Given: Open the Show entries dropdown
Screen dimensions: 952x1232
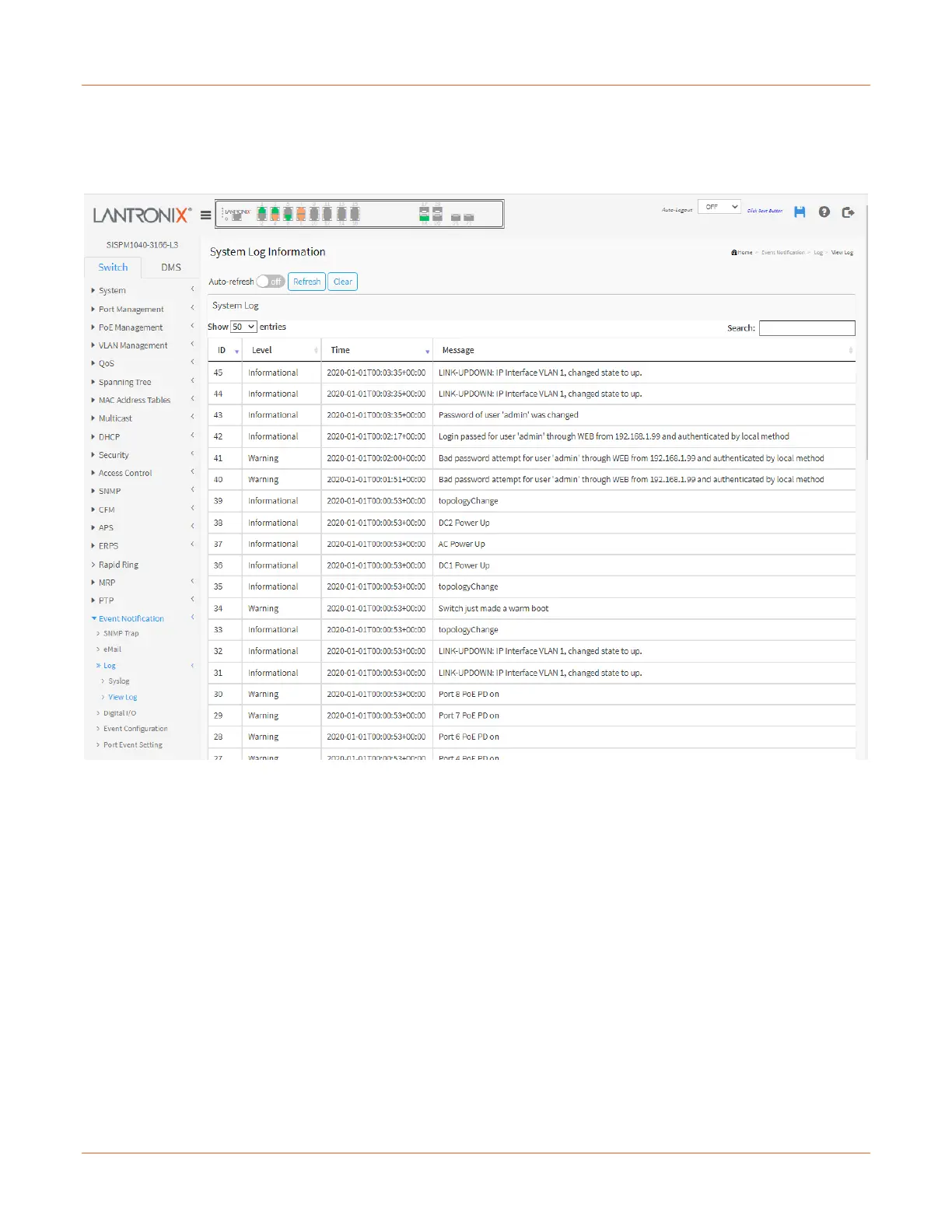Looking at the screenshot, I should tap(243, 327).
